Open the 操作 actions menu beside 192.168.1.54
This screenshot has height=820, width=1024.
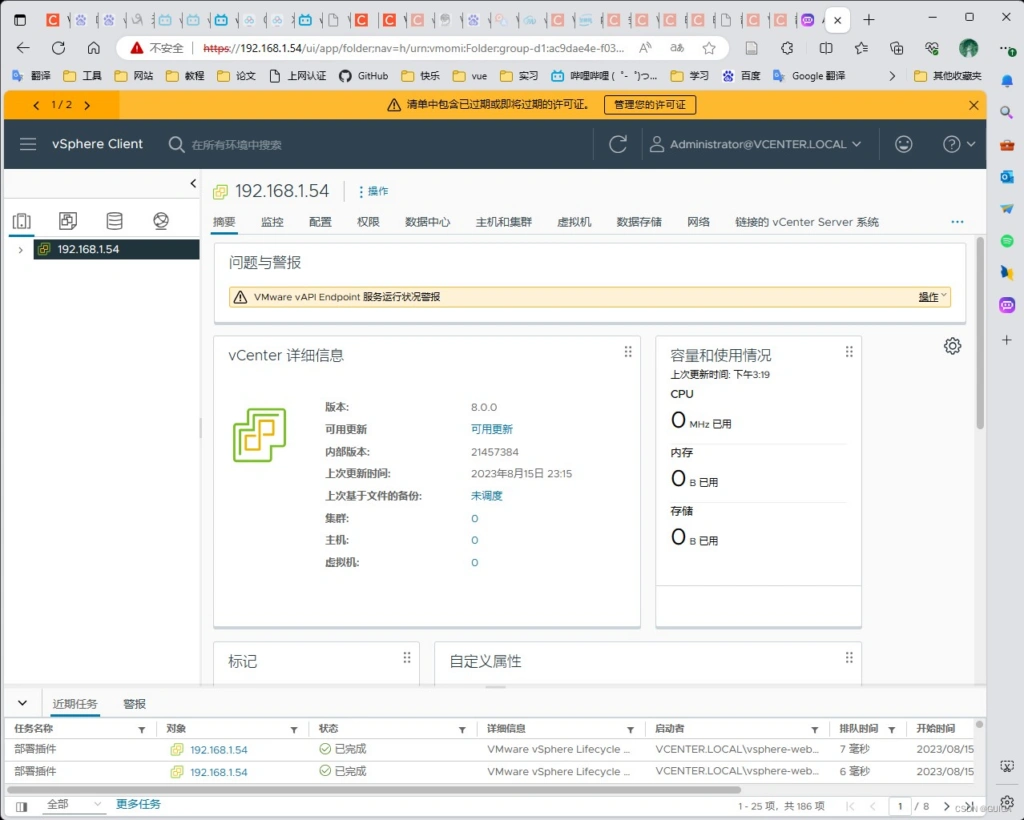pyautogui.click(x=374, y=191)
